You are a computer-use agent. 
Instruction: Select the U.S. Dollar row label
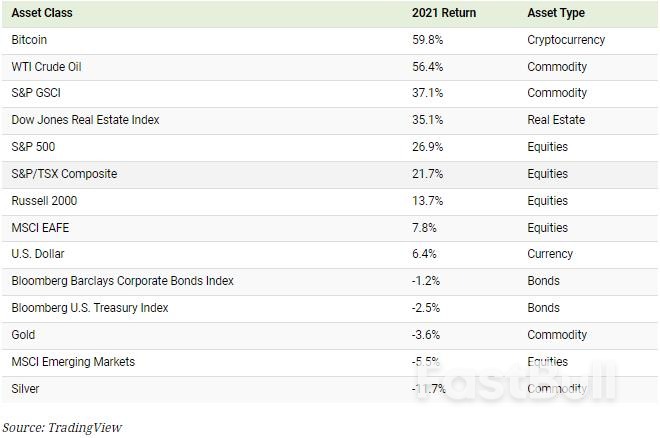click(38, 254)
